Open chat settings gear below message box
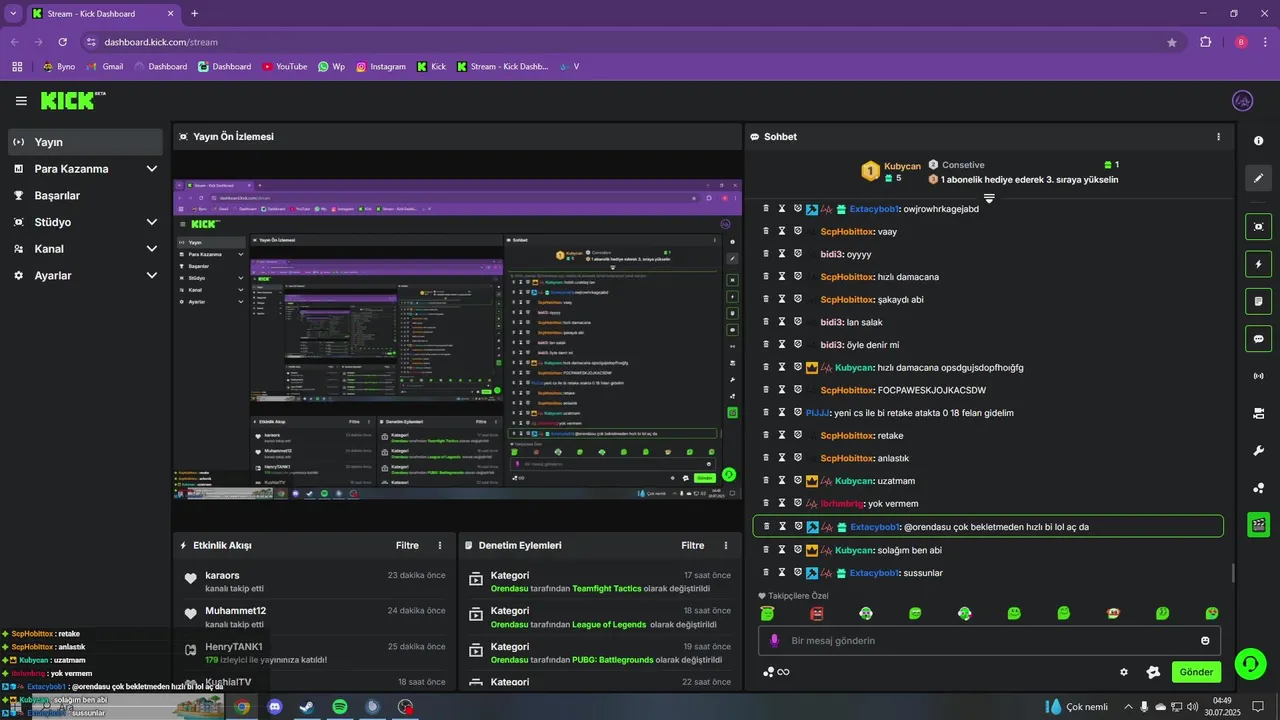 (x=1124, y=672)
